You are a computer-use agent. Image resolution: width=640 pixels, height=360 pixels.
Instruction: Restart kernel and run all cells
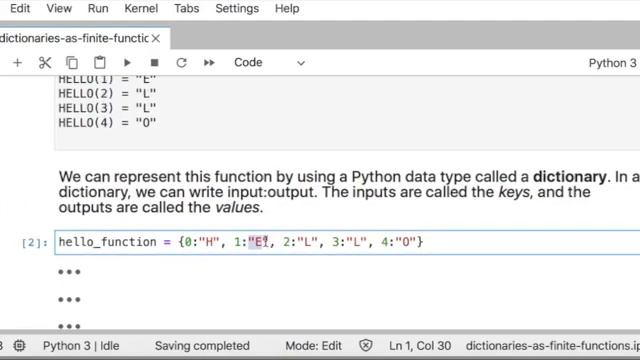coord(209,63)
